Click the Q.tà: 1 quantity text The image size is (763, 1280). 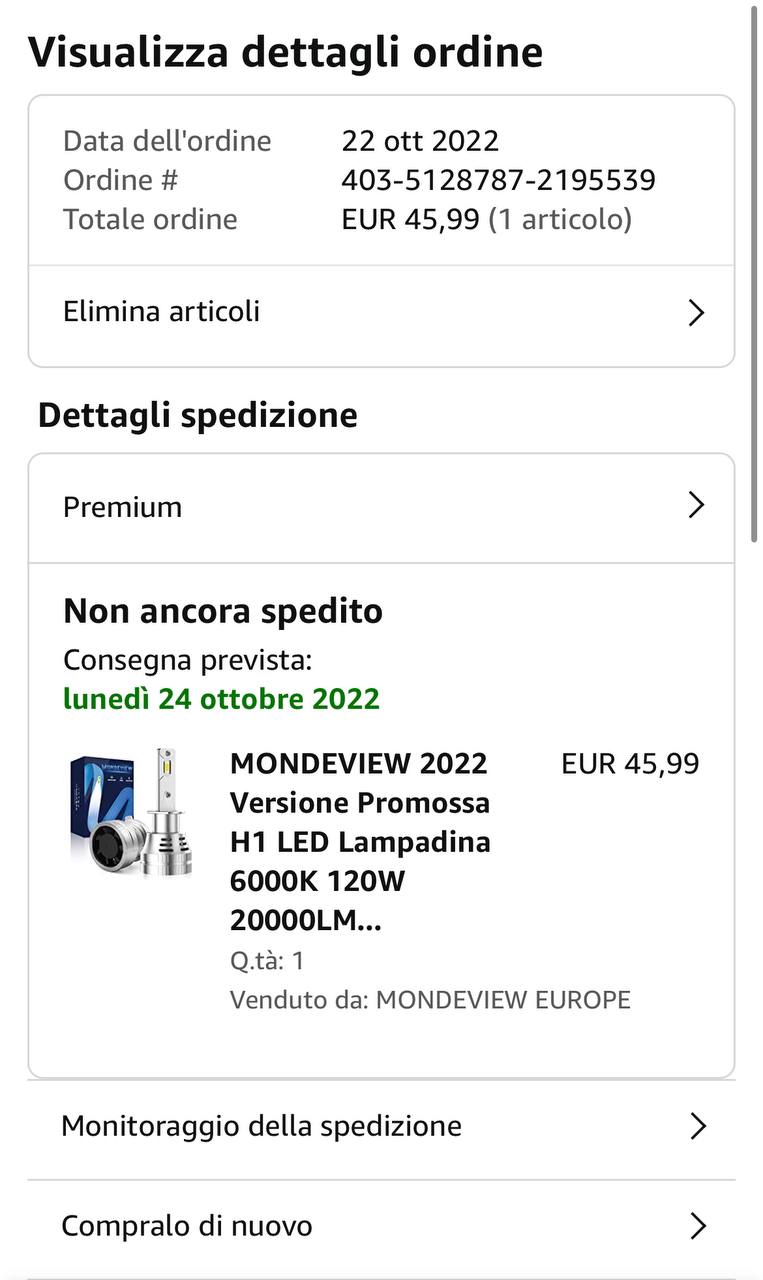[267, 961]
